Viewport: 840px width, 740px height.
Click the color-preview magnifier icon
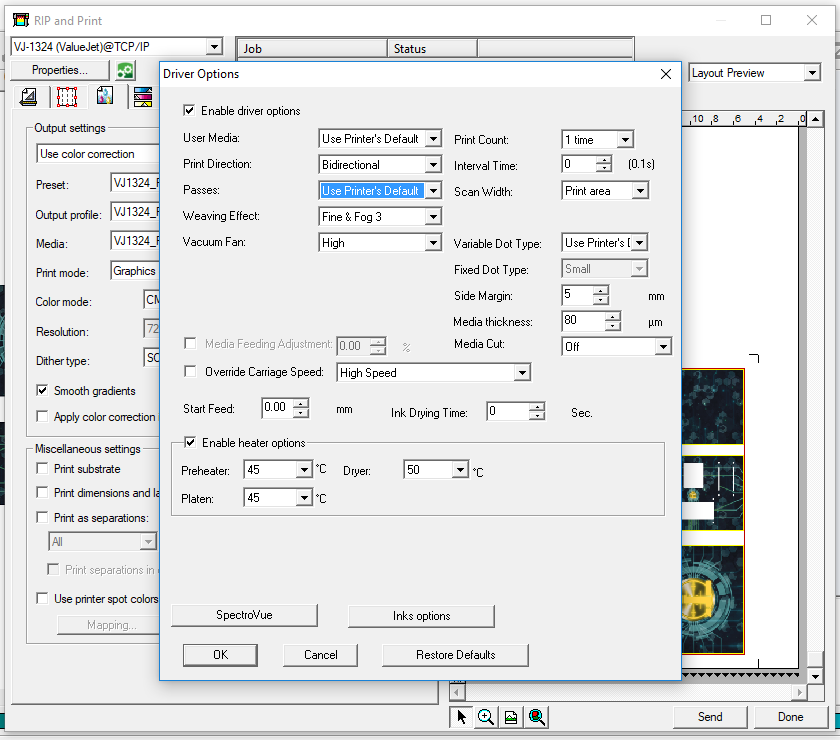click(x=536, y=716)
